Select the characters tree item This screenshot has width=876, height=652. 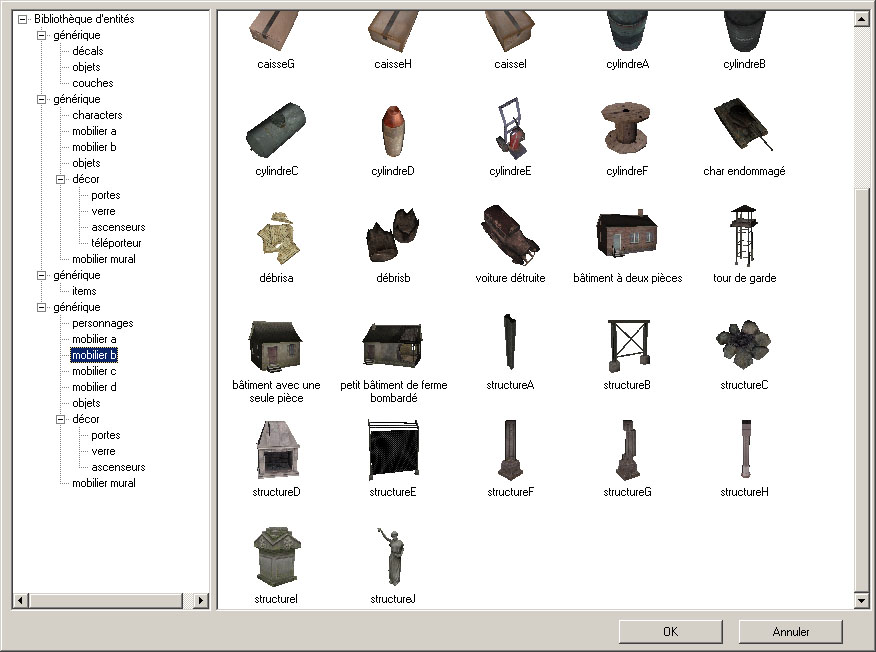(97, 115)
